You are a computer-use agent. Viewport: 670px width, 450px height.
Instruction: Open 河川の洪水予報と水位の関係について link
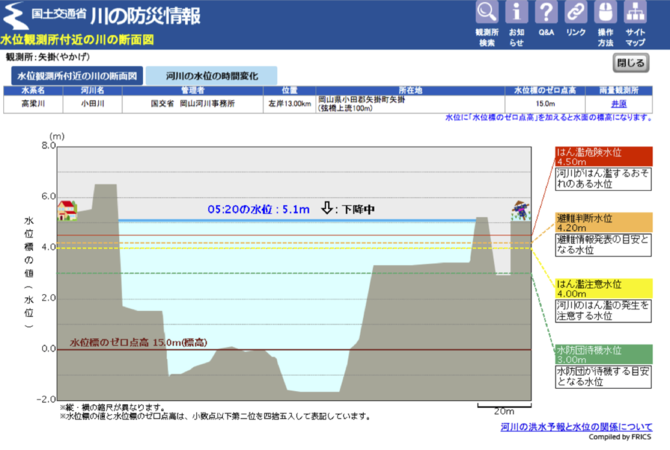click(x=576, y=426)
